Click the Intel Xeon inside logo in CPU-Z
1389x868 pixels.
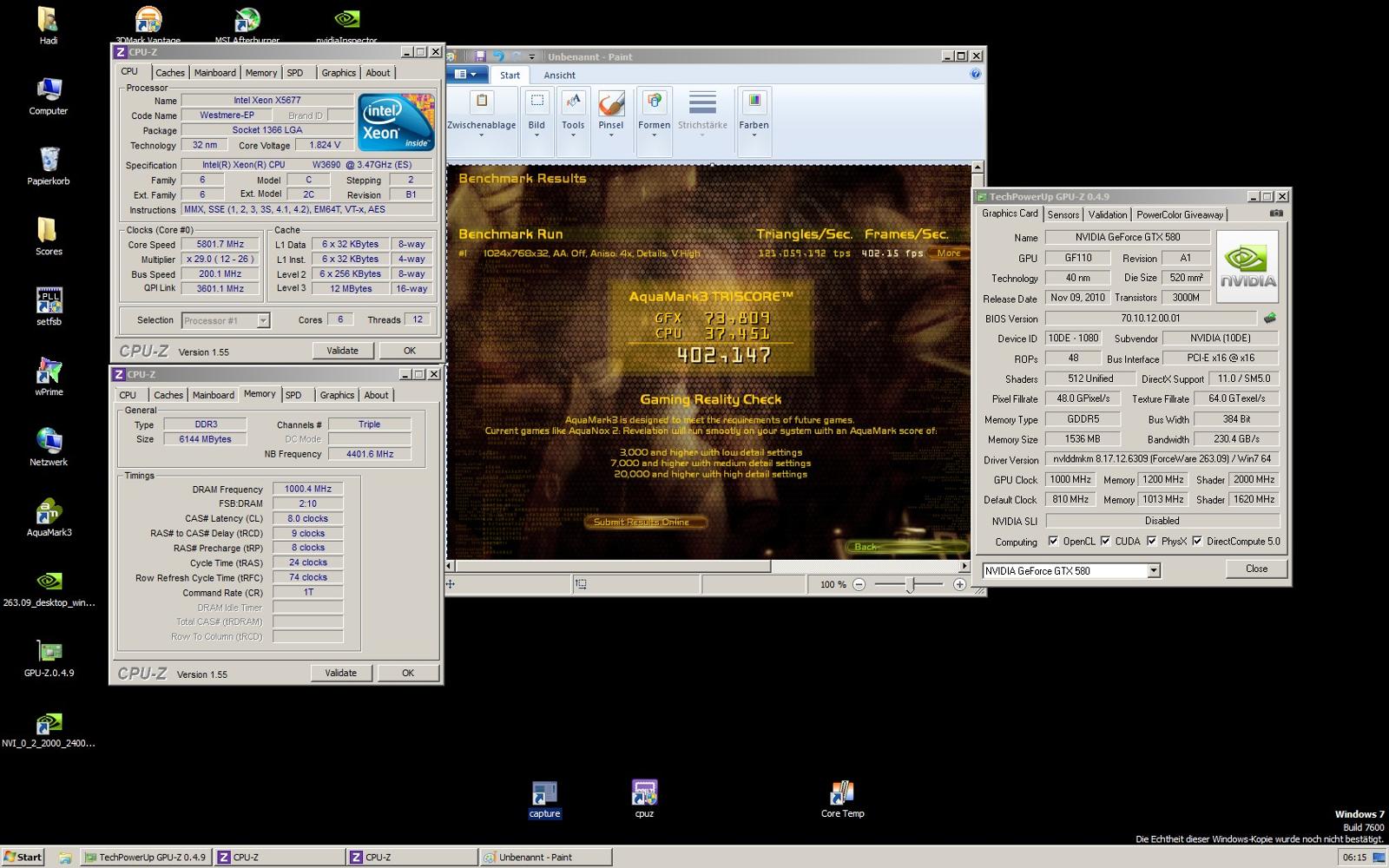pyautogui.click(x=396, y=122)
